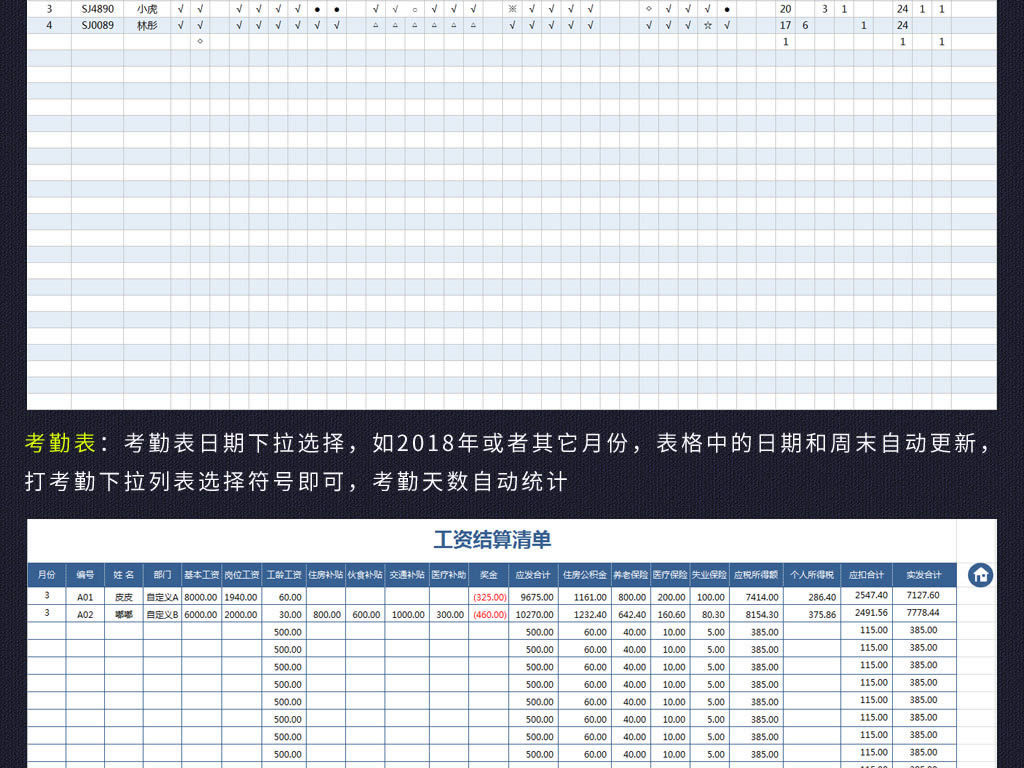Click the 月份 column header

coord(46,575)
